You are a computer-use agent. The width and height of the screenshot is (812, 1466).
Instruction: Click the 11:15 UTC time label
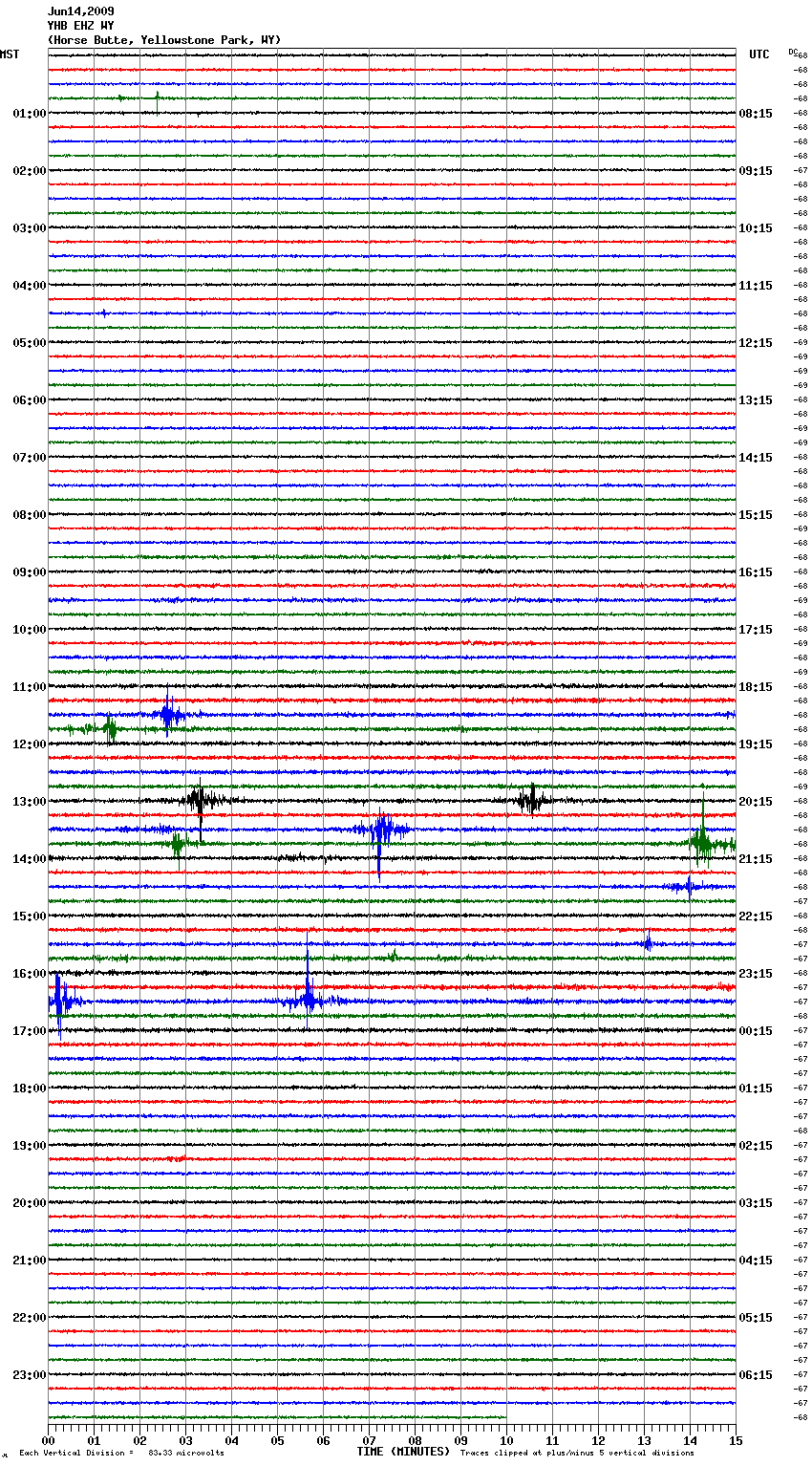756,286
